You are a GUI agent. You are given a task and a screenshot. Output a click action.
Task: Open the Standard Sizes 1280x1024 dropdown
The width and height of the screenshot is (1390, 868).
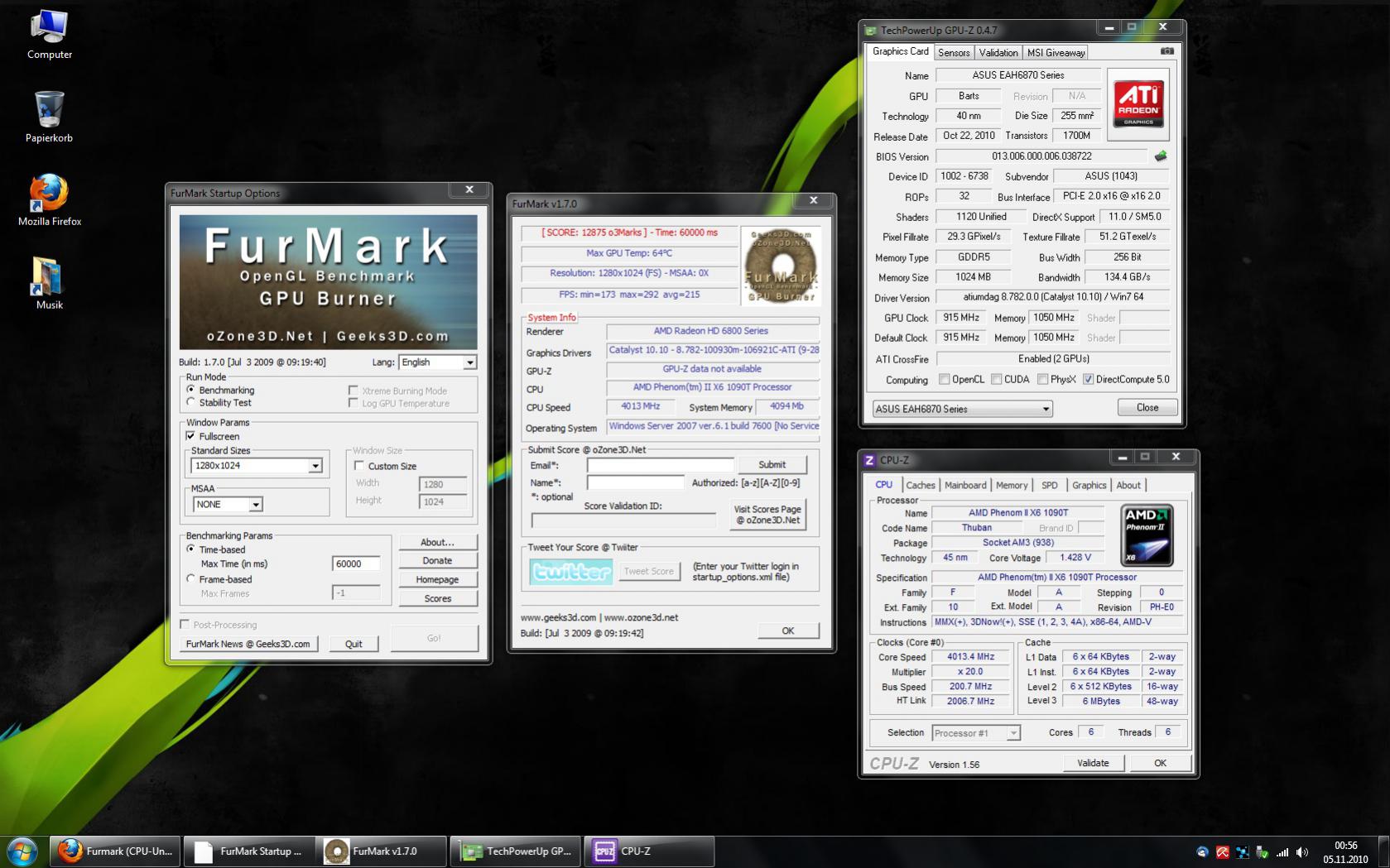tap(257, 466)
